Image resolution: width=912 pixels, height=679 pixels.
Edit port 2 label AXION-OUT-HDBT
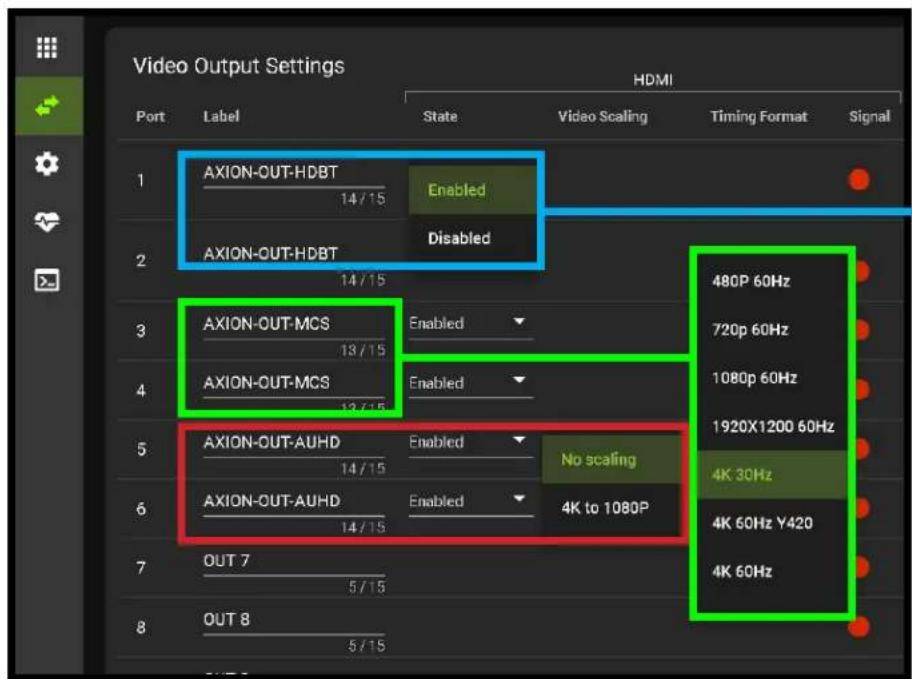pos(294,254)
